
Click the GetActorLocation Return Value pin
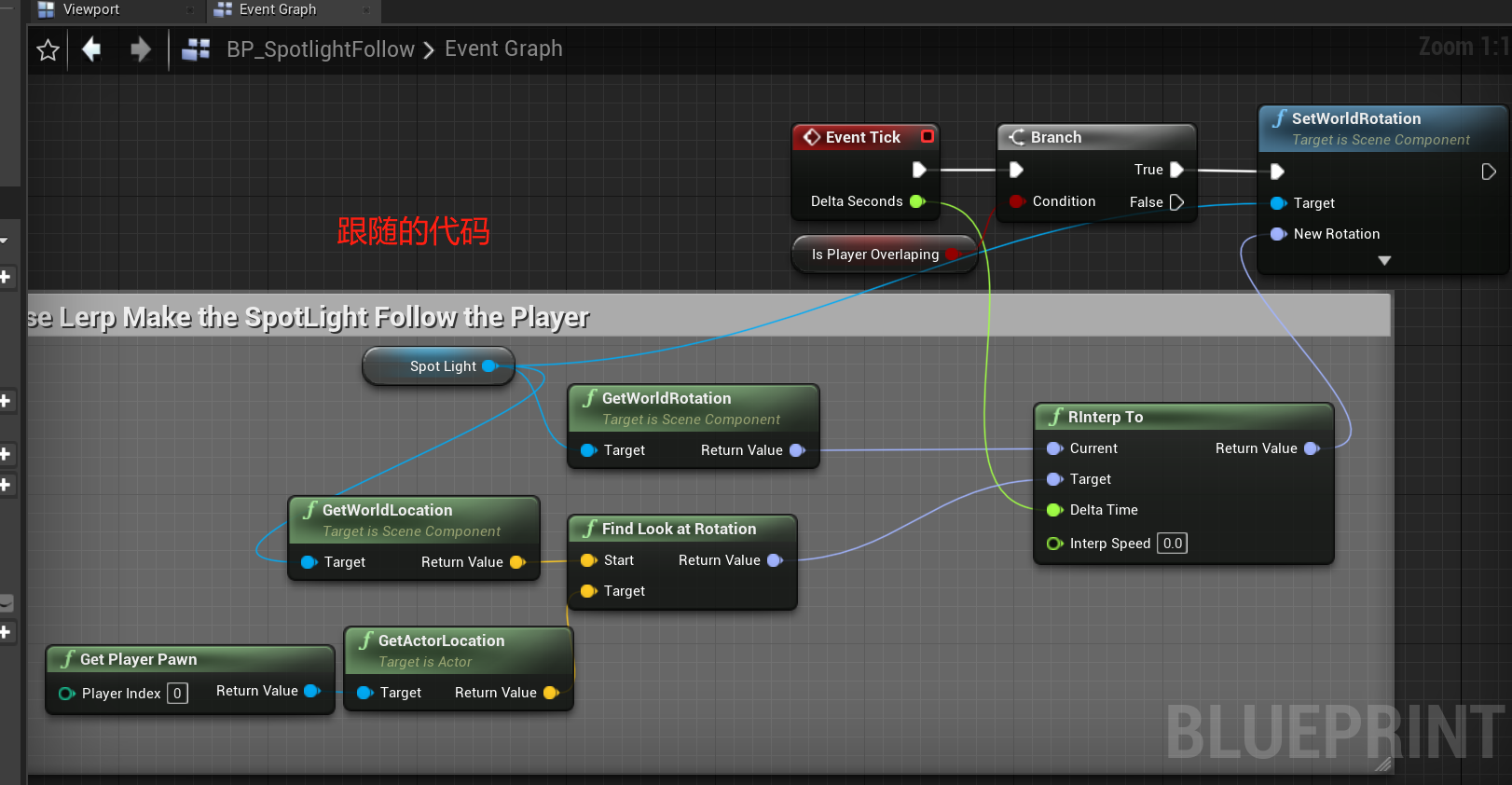click(551, 693)
